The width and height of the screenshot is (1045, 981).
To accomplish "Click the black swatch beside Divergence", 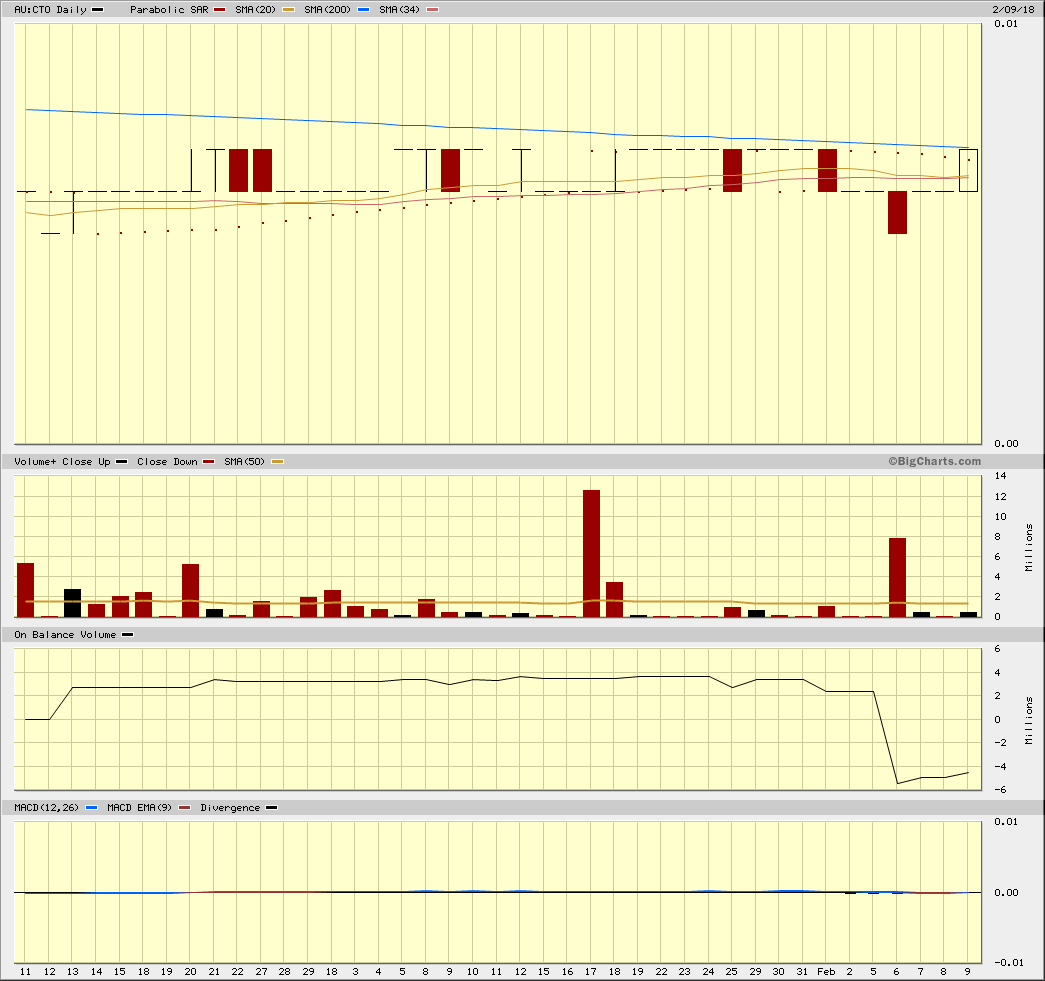I will point(271,808).
